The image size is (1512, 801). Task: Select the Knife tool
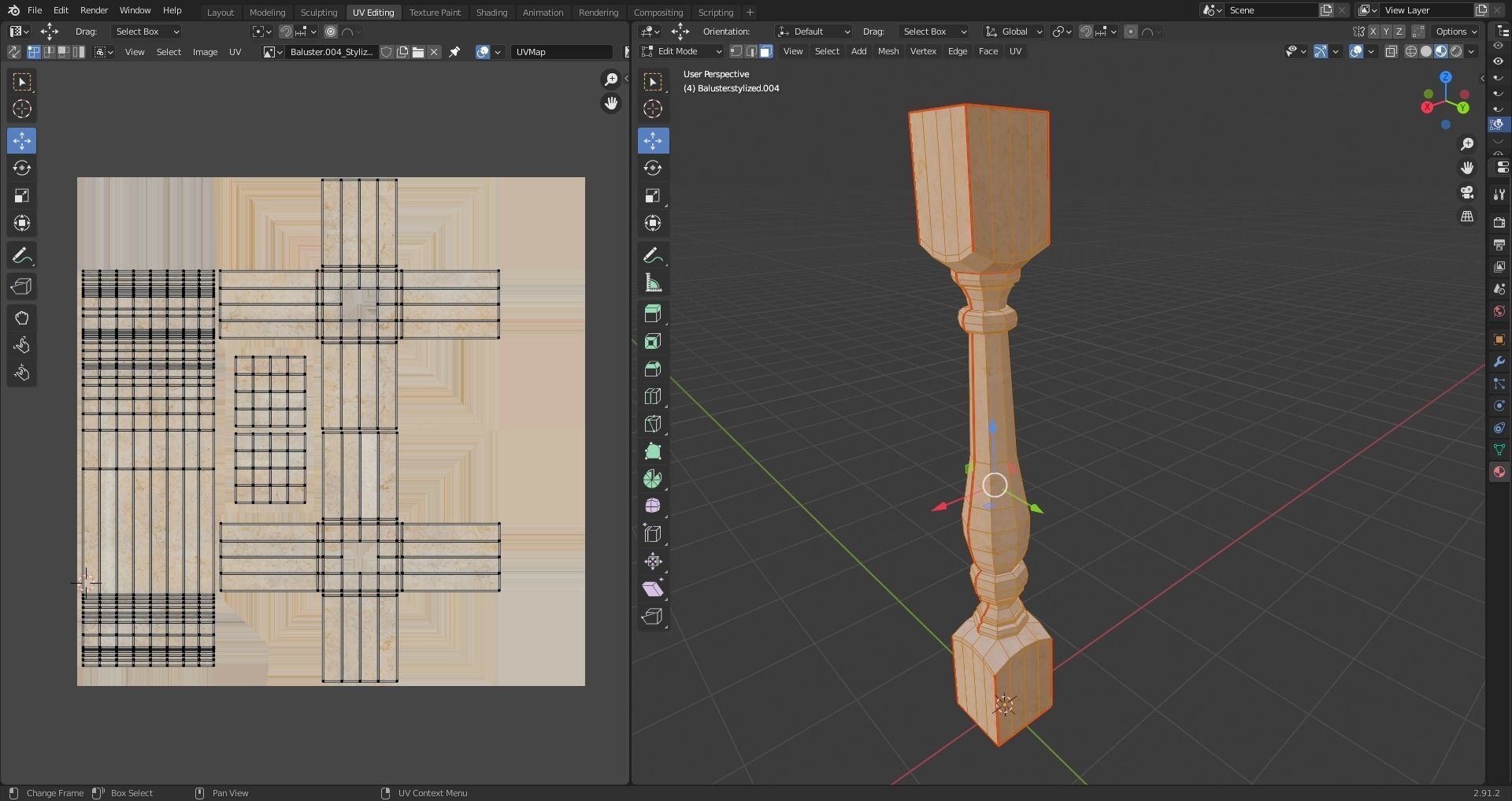[x=653, y=424]
